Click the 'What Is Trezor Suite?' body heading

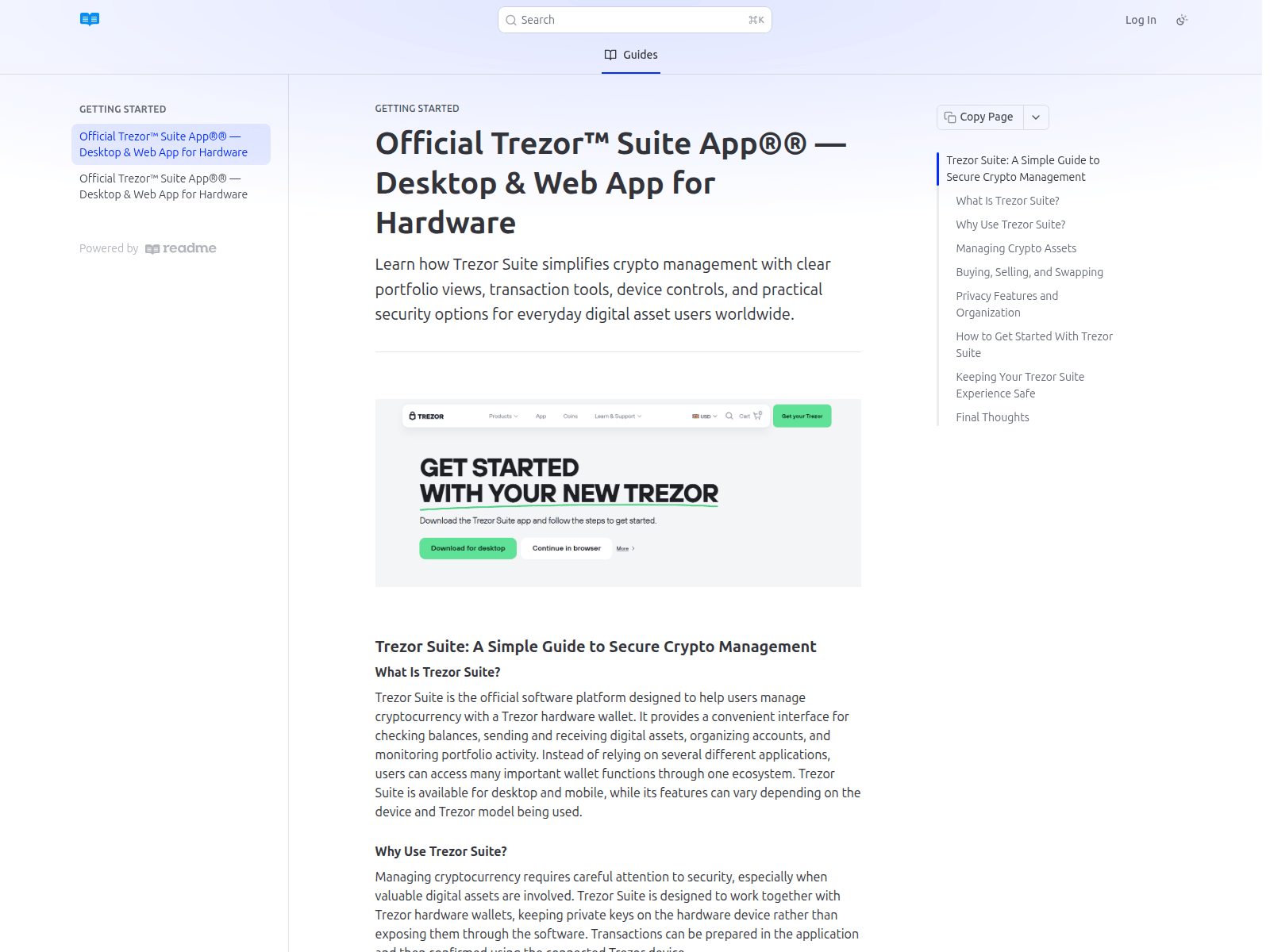click(x=437, y=672)
